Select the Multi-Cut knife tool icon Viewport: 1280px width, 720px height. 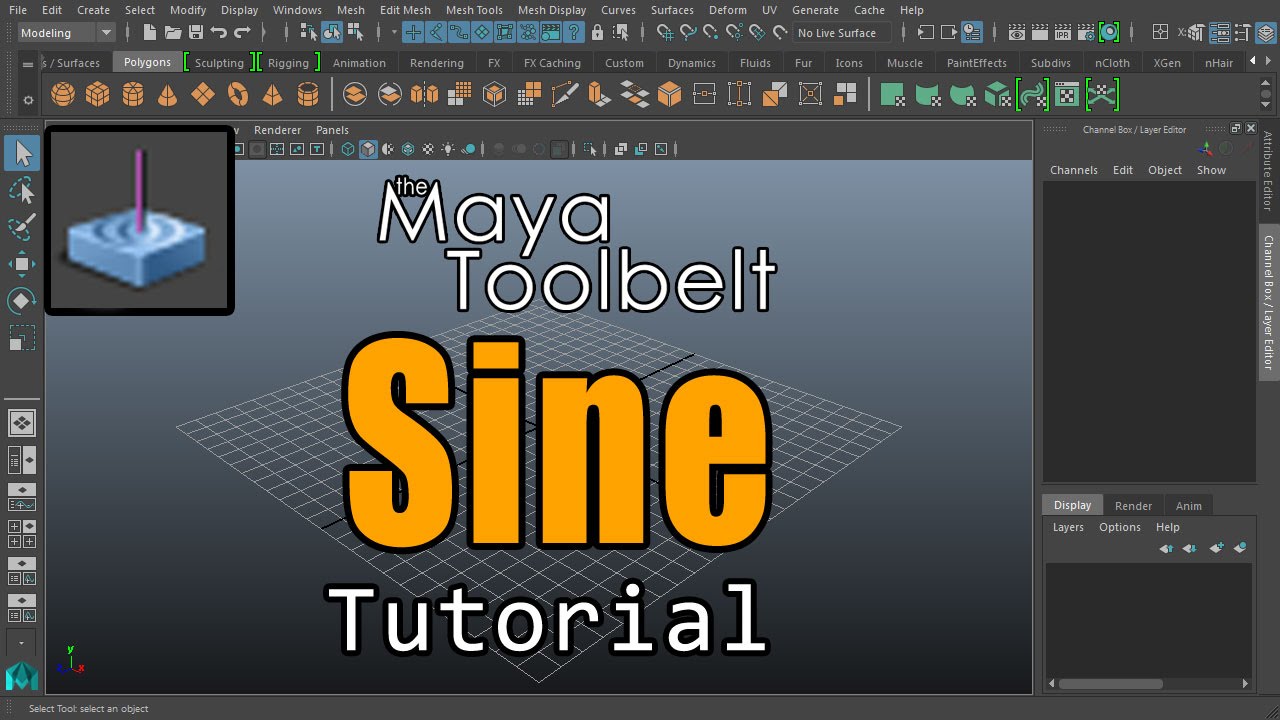563,95
